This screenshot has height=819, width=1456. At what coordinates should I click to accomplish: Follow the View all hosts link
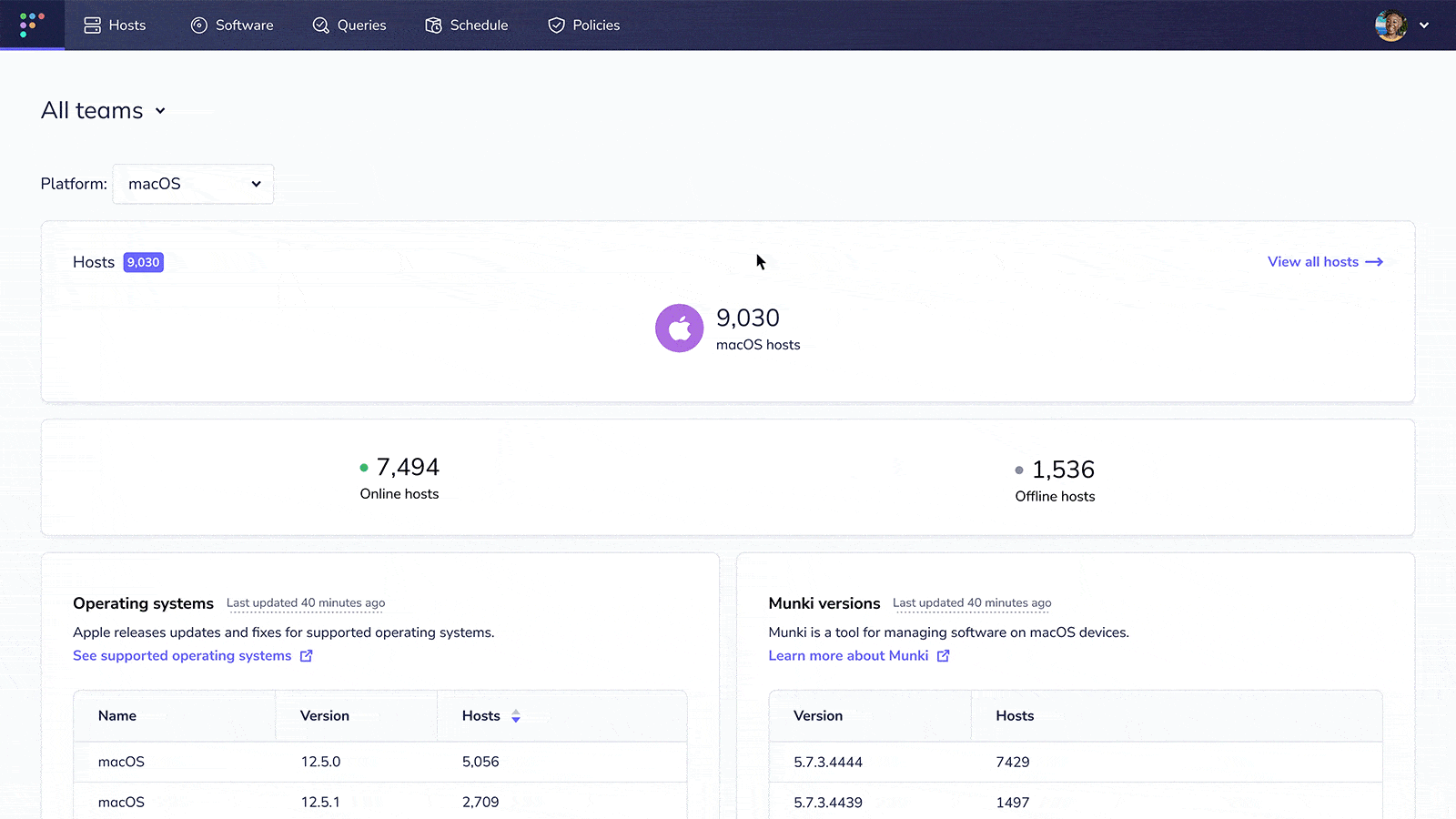(x=1325, y=262)
